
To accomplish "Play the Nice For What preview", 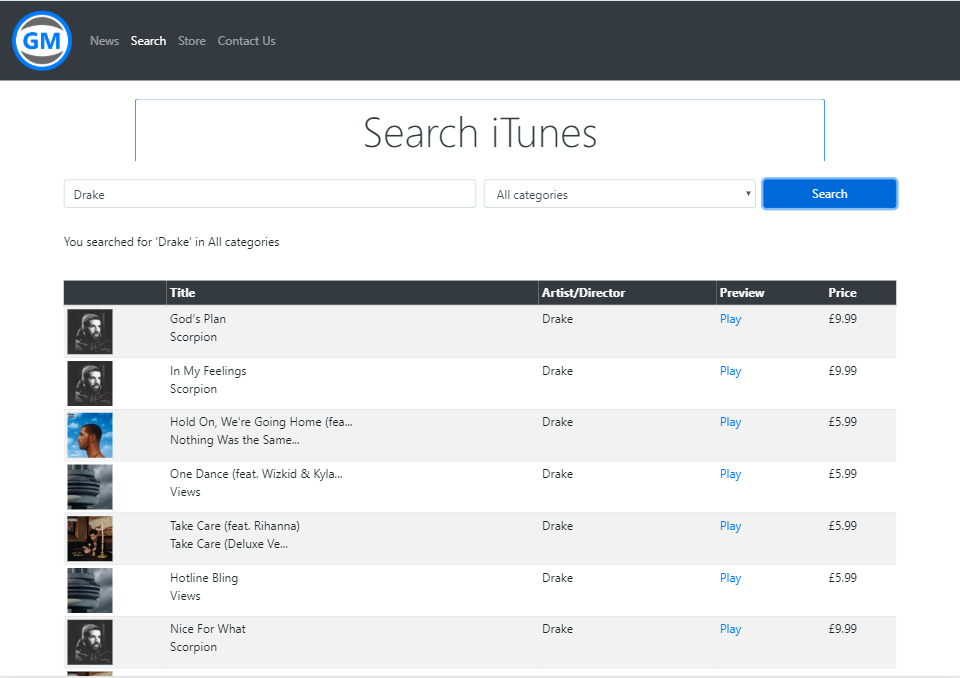I will 730,629.
